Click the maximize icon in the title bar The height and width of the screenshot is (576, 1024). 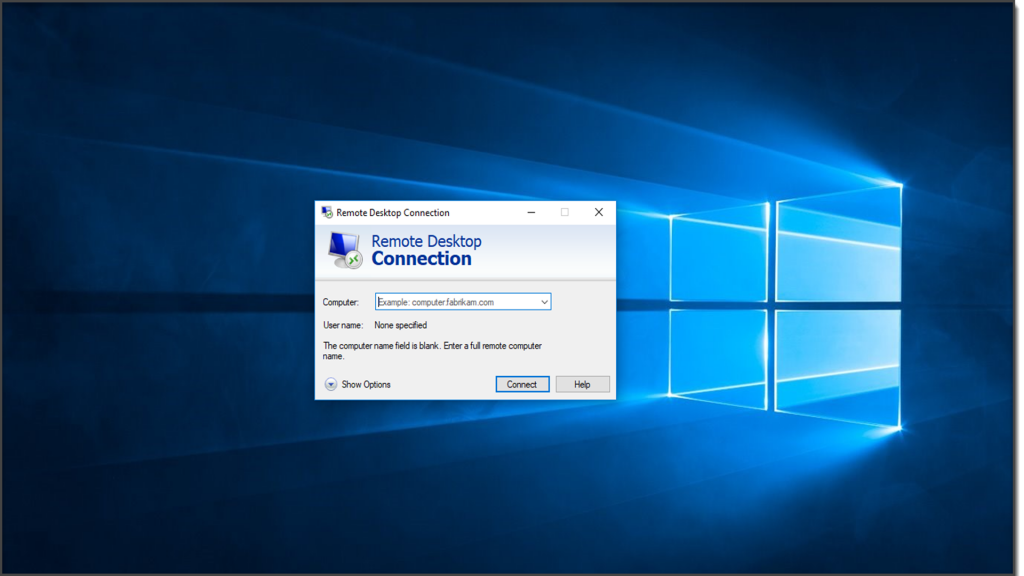[x=565, y=212]
